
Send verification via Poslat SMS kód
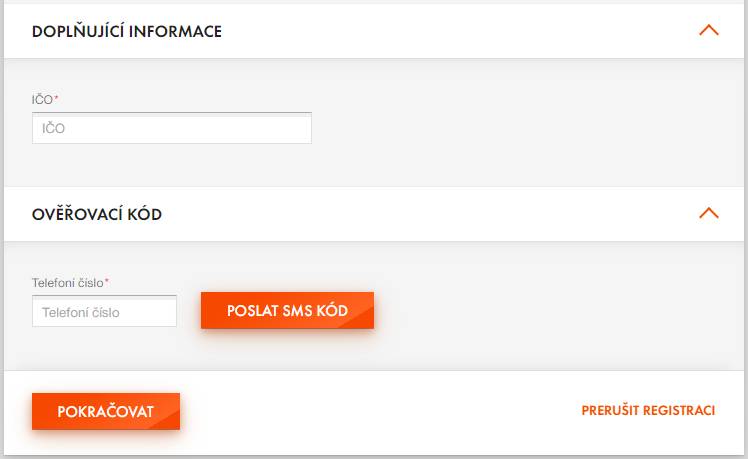pos(287,311)
